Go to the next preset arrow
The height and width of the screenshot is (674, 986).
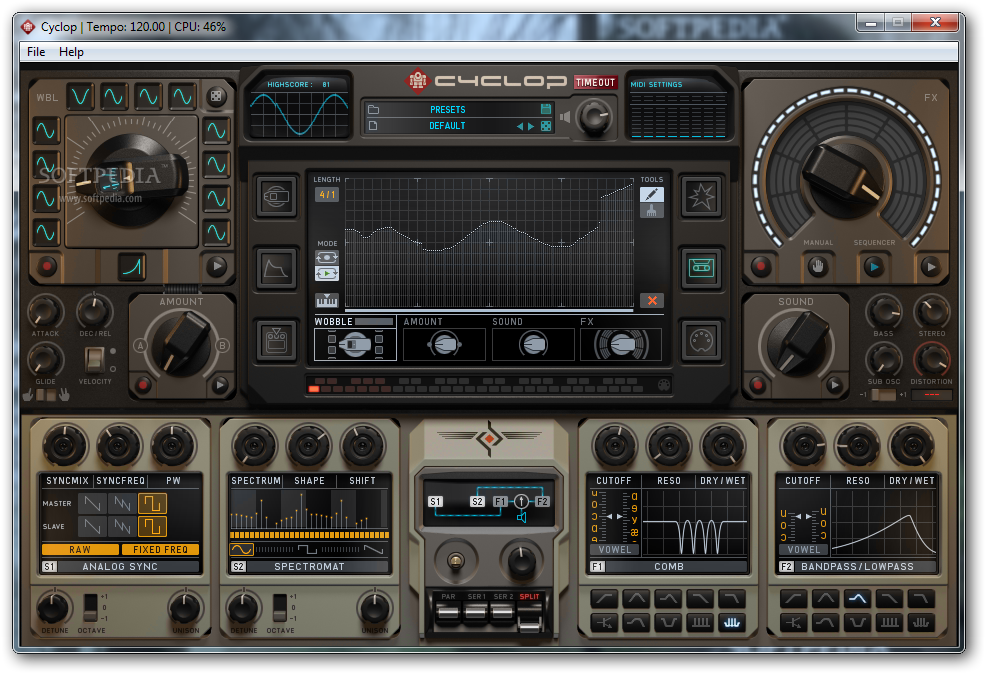click(x=531, y=126)
